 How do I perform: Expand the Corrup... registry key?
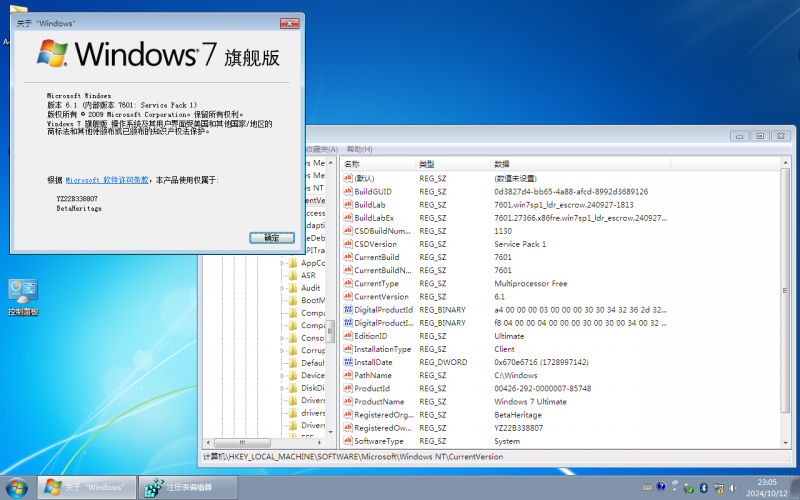point(282,351)
